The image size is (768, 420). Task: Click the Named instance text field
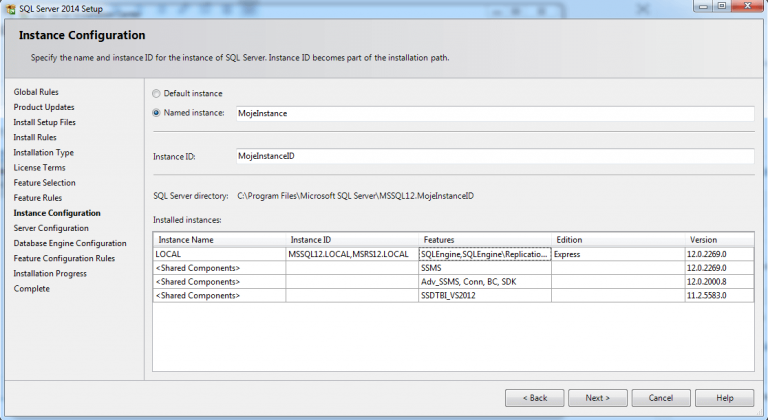click(x=495, y=113)
